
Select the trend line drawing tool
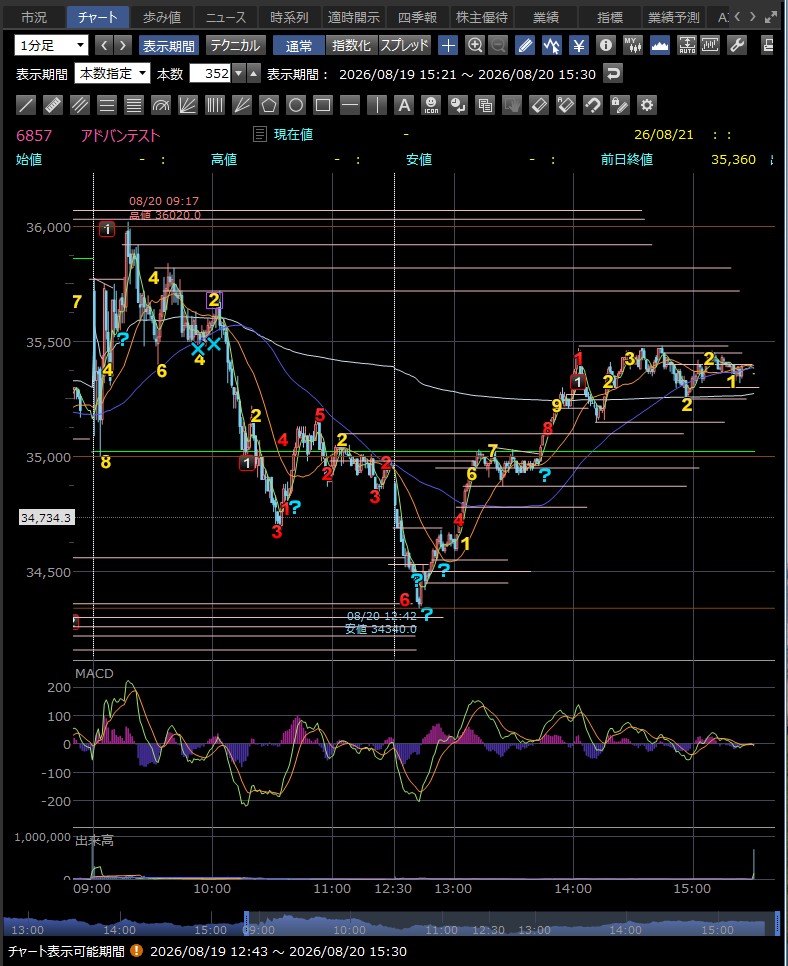tap(26, 105)
